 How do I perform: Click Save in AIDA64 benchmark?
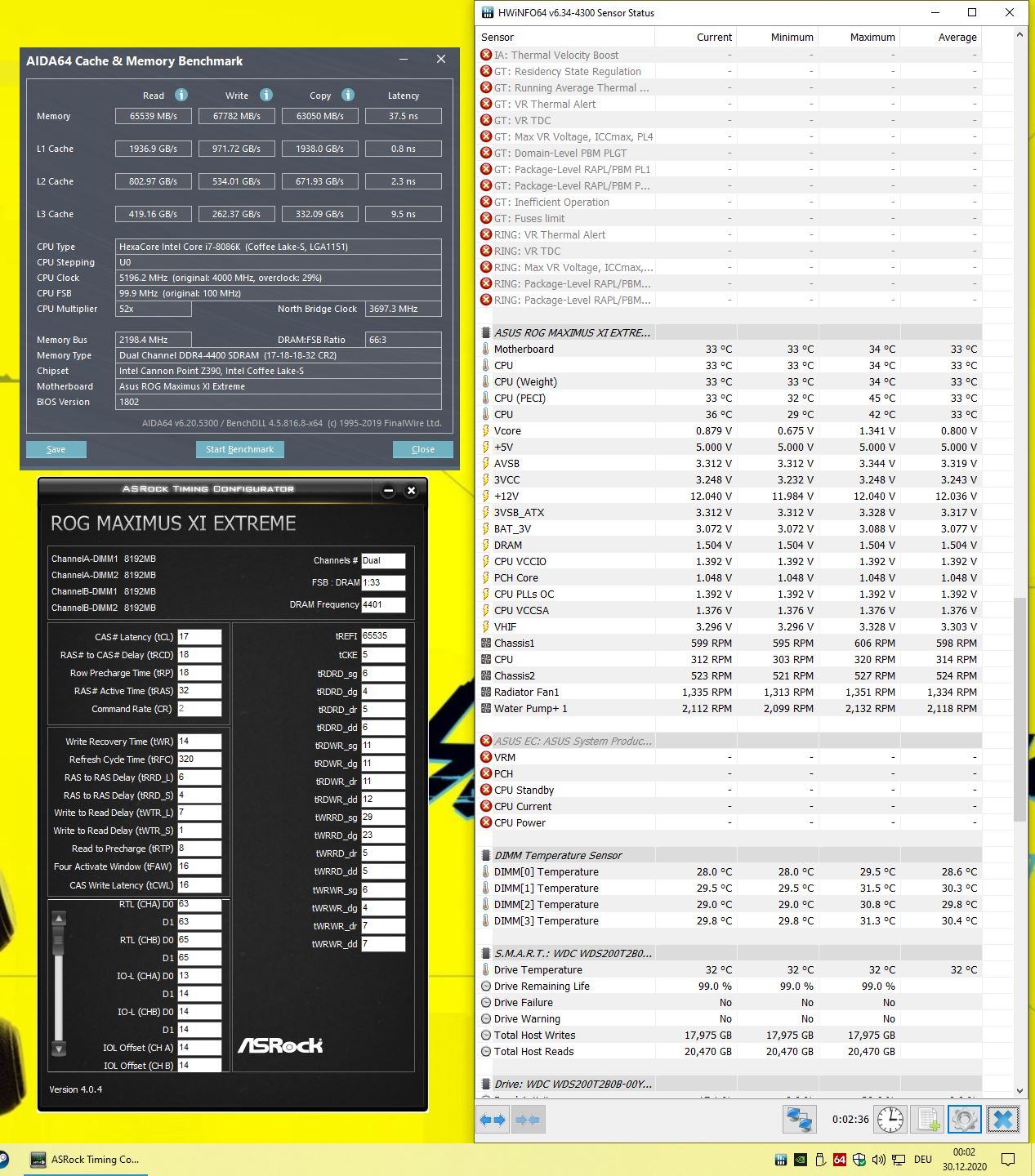56,449
